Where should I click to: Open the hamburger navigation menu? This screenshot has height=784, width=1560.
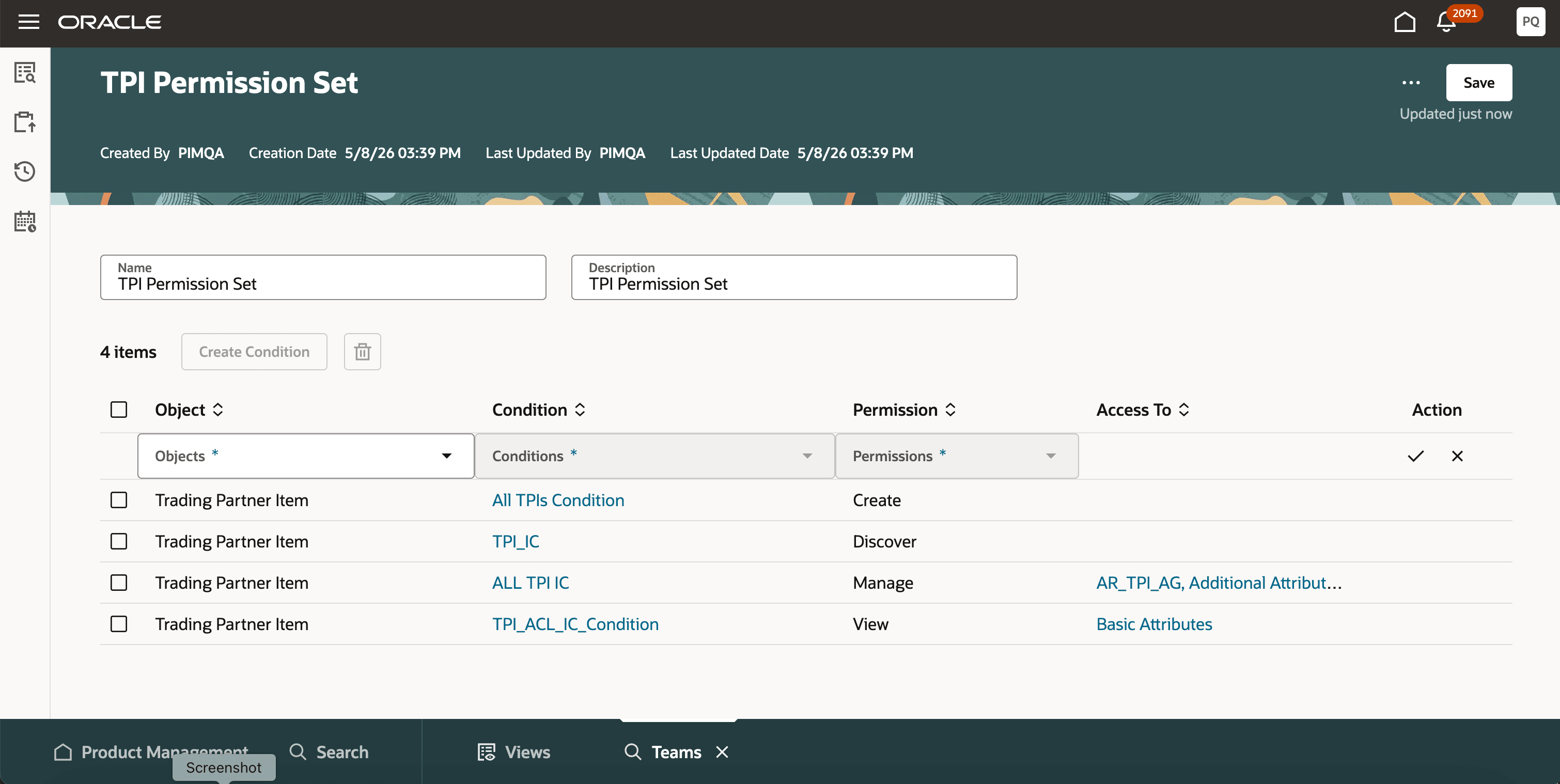[28, 22]
